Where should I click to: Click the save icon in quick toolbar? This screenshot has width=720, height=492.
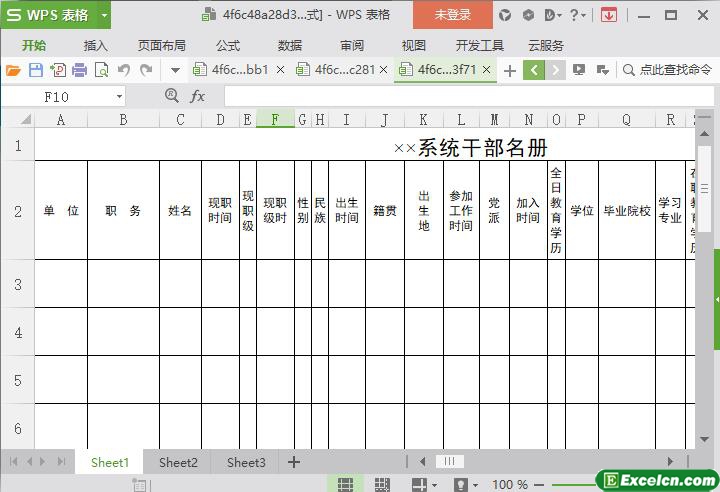tap(35, 70)
